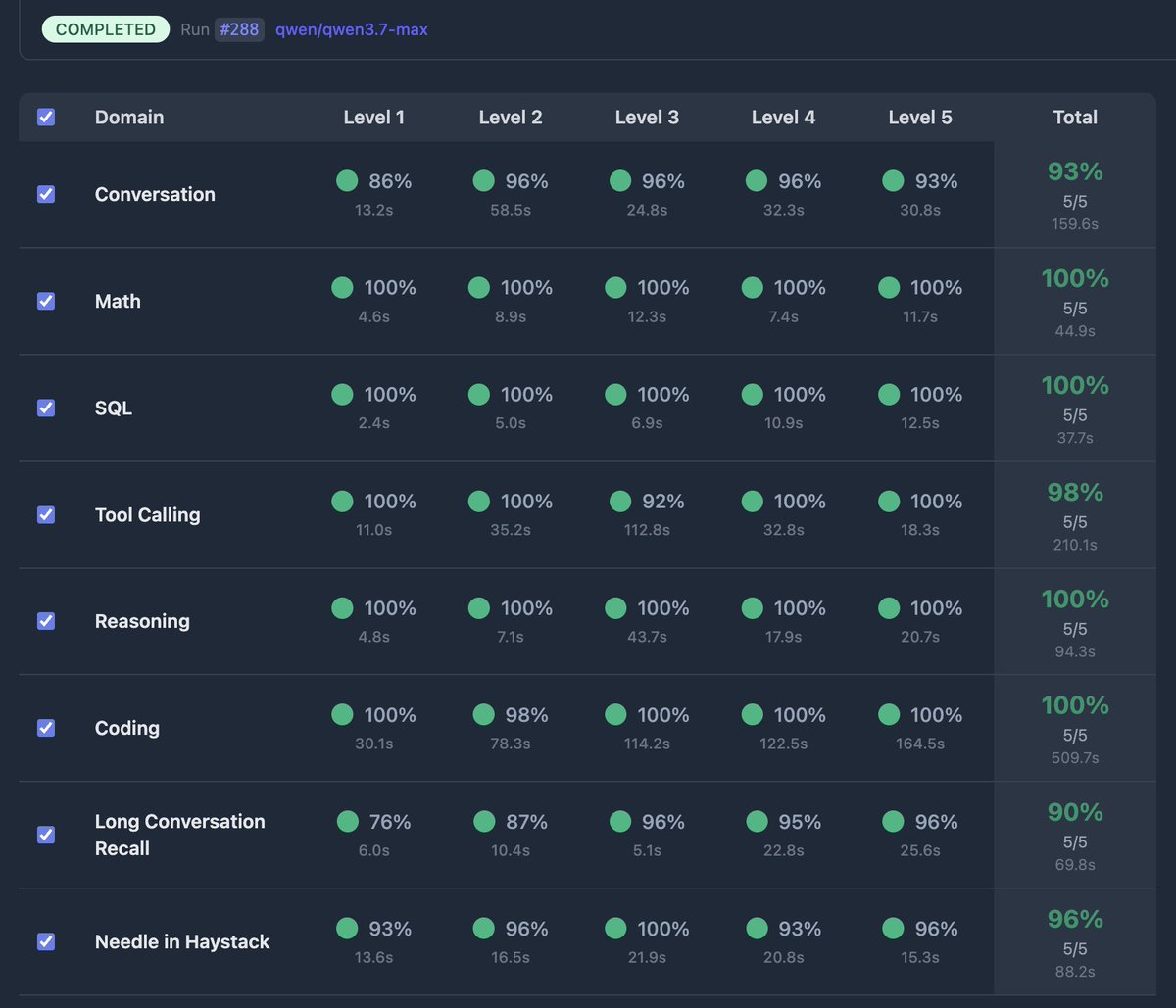Click the green status dot for Math Level 3
The width and height of the screenshot is (1176, 1008).
point(615,287)
